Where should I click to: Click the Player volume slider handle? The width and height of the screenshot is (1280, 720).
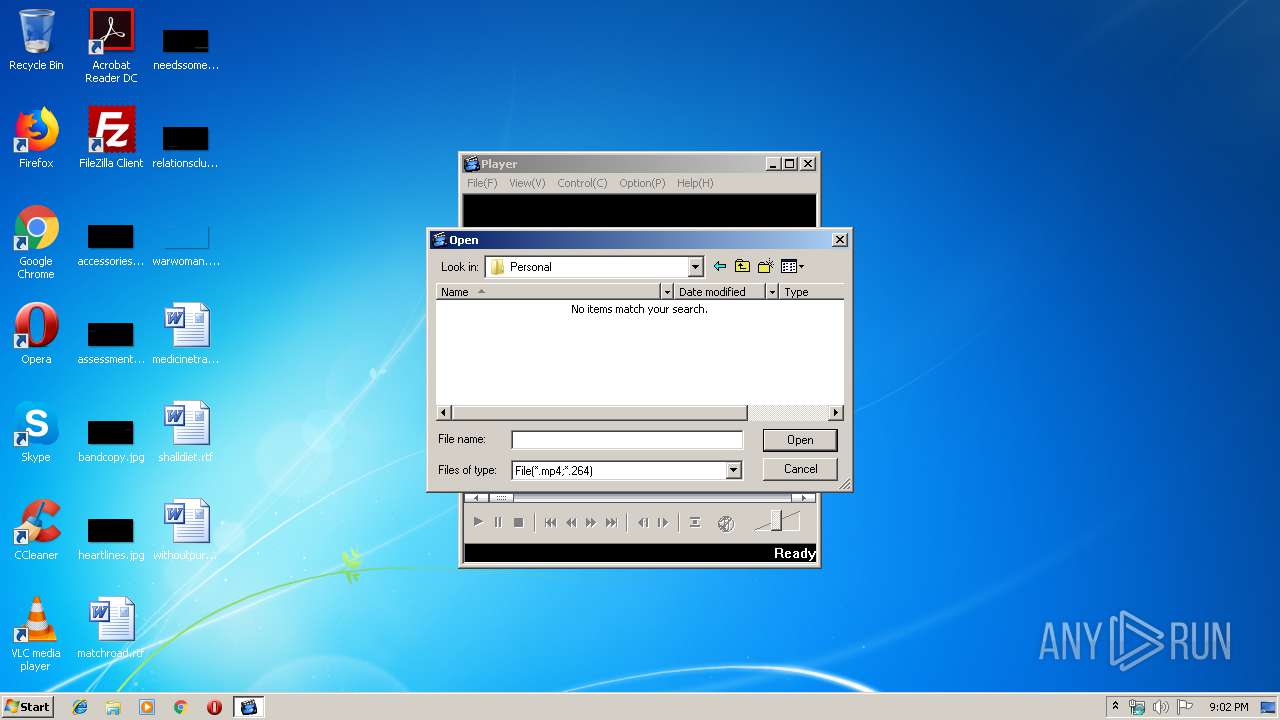[x=776, y=521]
